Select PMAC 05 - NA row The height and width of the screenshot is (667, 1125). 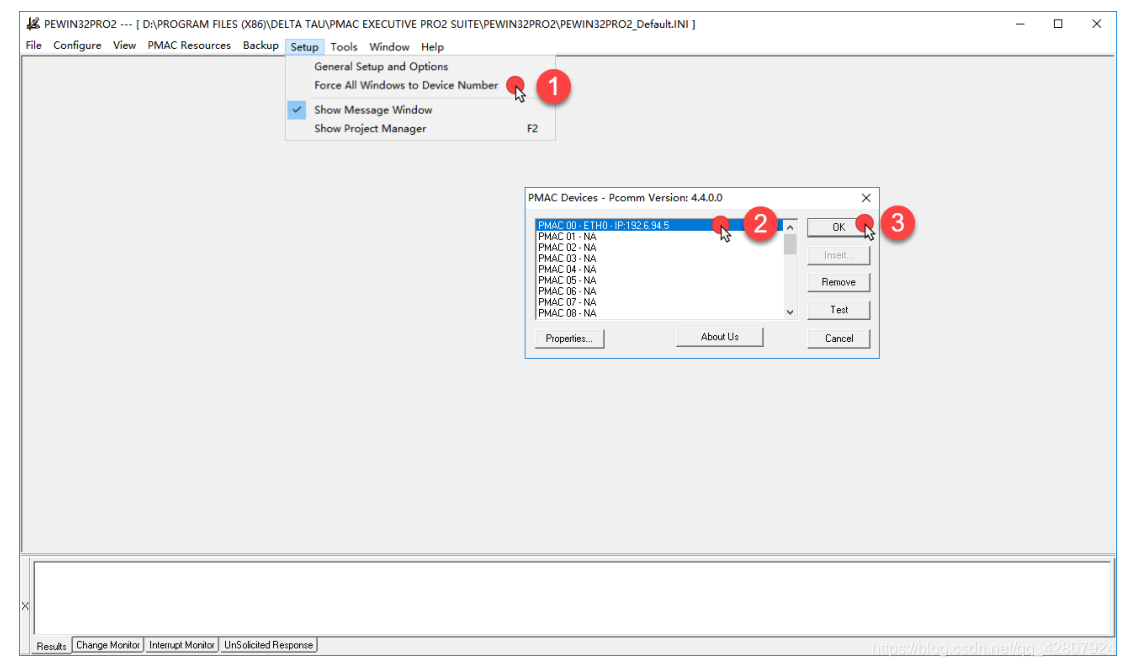tap(659, 280)
